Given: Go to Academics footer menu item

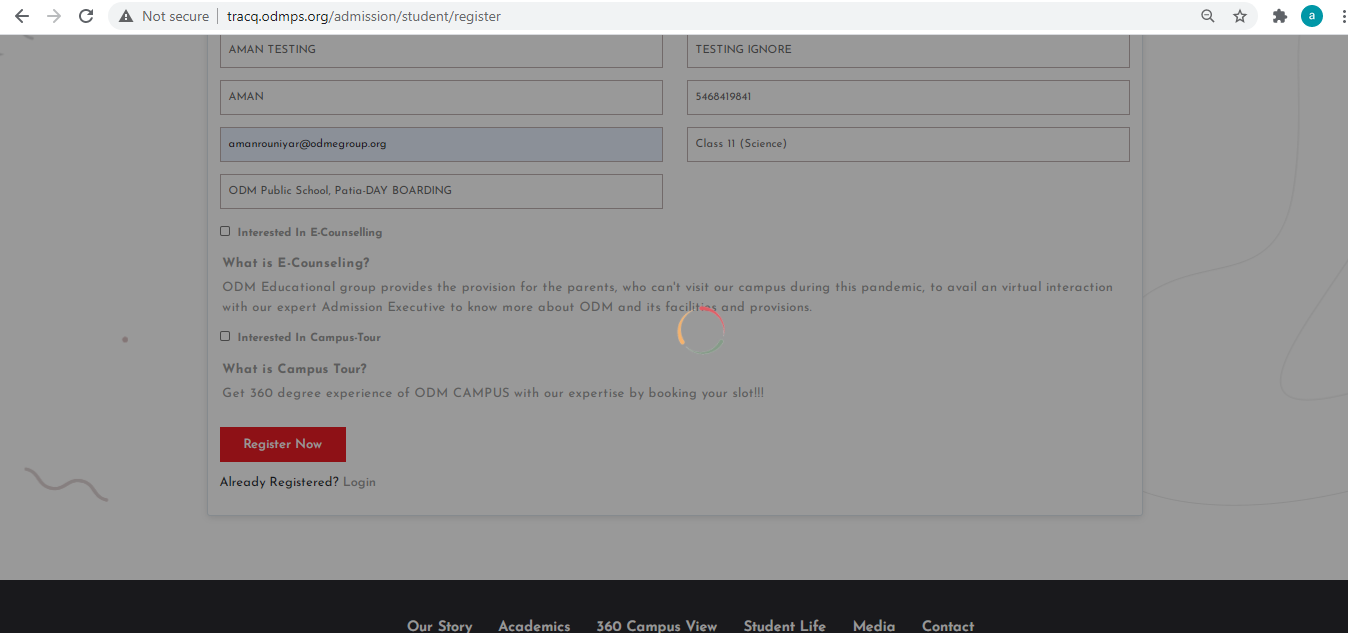Looking at the screenshot, I should (x=534, y=625).
